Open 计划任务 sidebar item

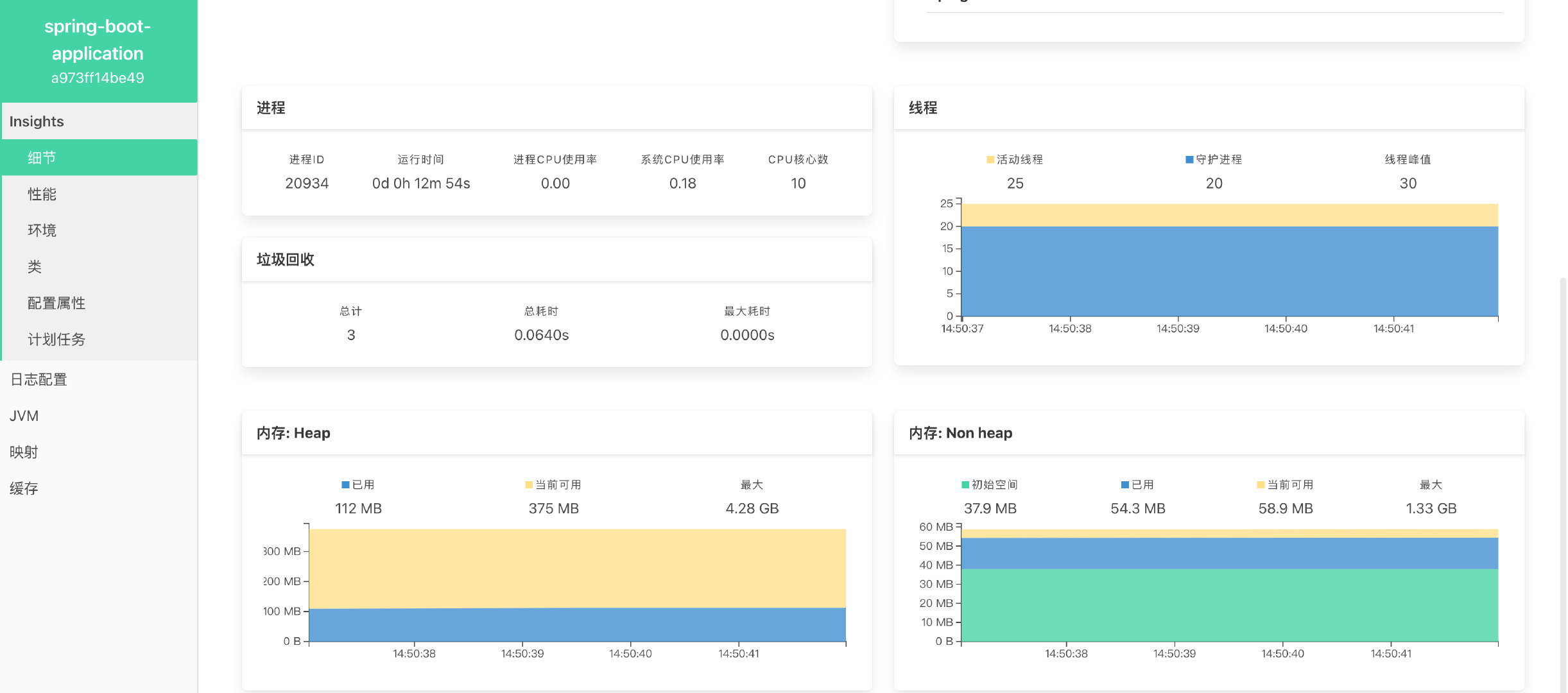click(56, 339)
